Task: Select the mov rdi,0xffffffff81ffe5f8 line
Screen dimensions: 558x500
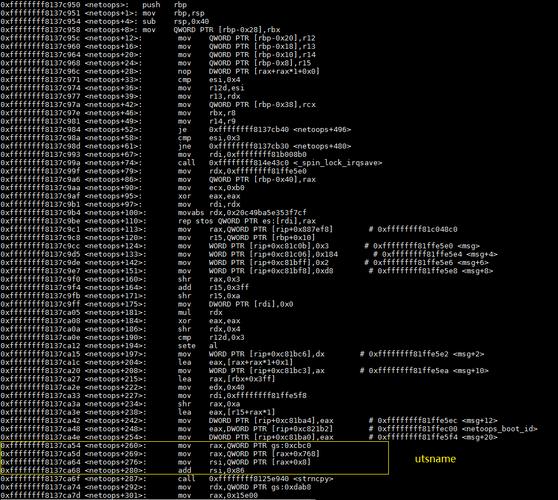Action: point(153,395)
